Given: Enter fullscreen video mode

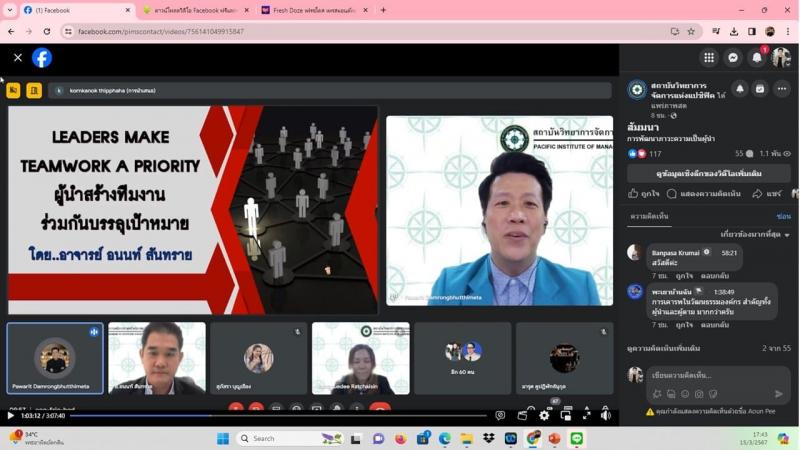Looking at the screenshot, I should [586, 415].
